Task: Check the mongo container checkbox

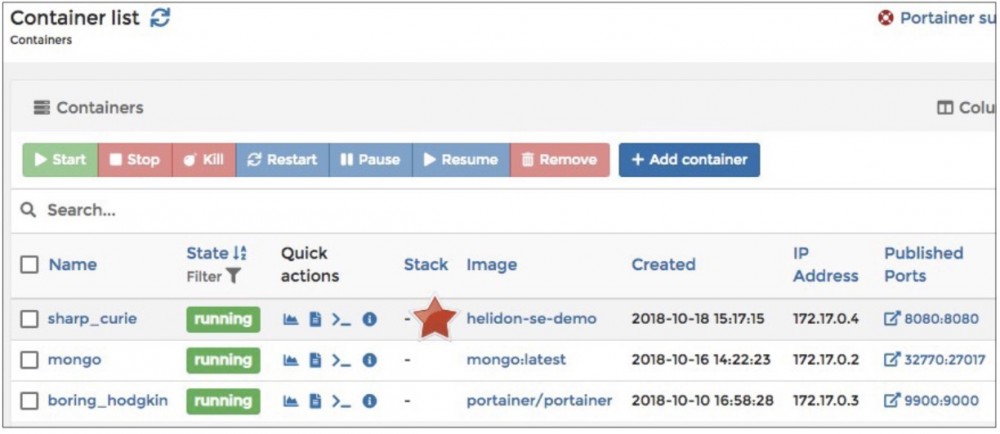Action: coord(30,360)
